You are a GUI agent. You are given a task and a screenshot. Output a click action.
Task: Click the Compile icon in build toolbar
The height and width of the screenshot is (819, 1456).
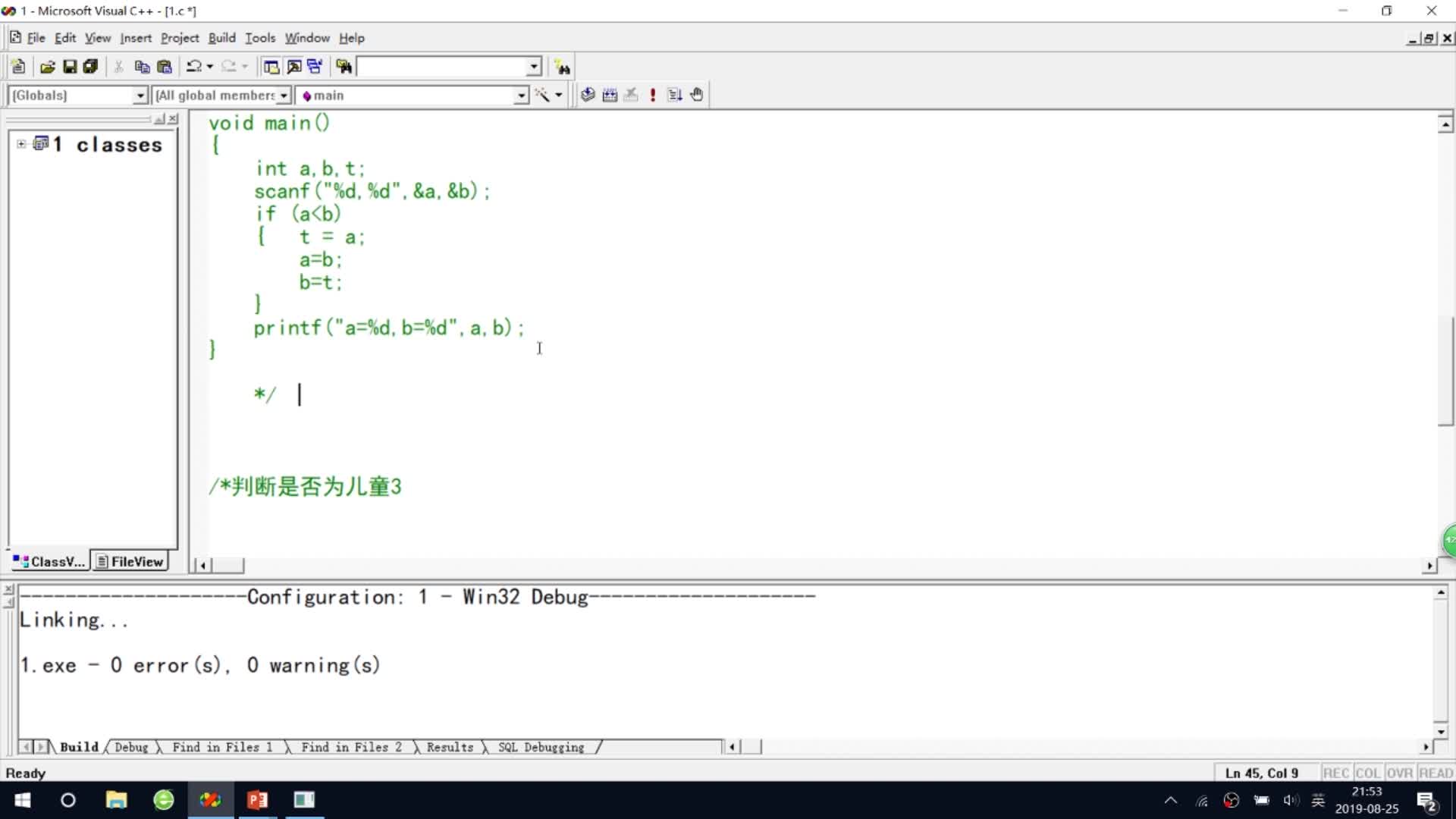pos(588,95)
